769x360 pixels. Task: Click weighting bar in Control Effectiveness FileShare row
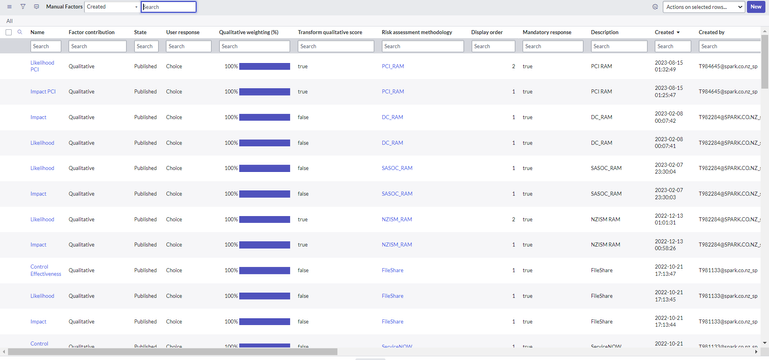[264, 270]
